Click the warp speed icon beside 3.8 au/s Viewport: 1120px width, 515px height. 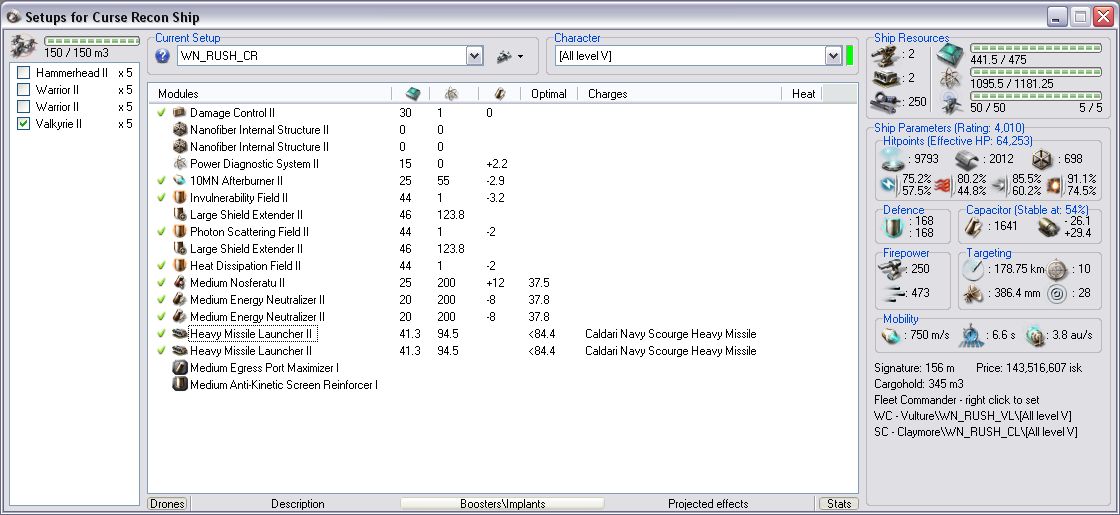tap(1035, 335)
